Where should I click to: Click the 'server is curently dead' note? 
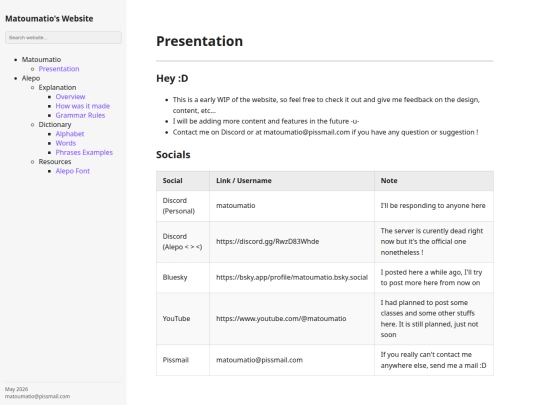point(434,242)
